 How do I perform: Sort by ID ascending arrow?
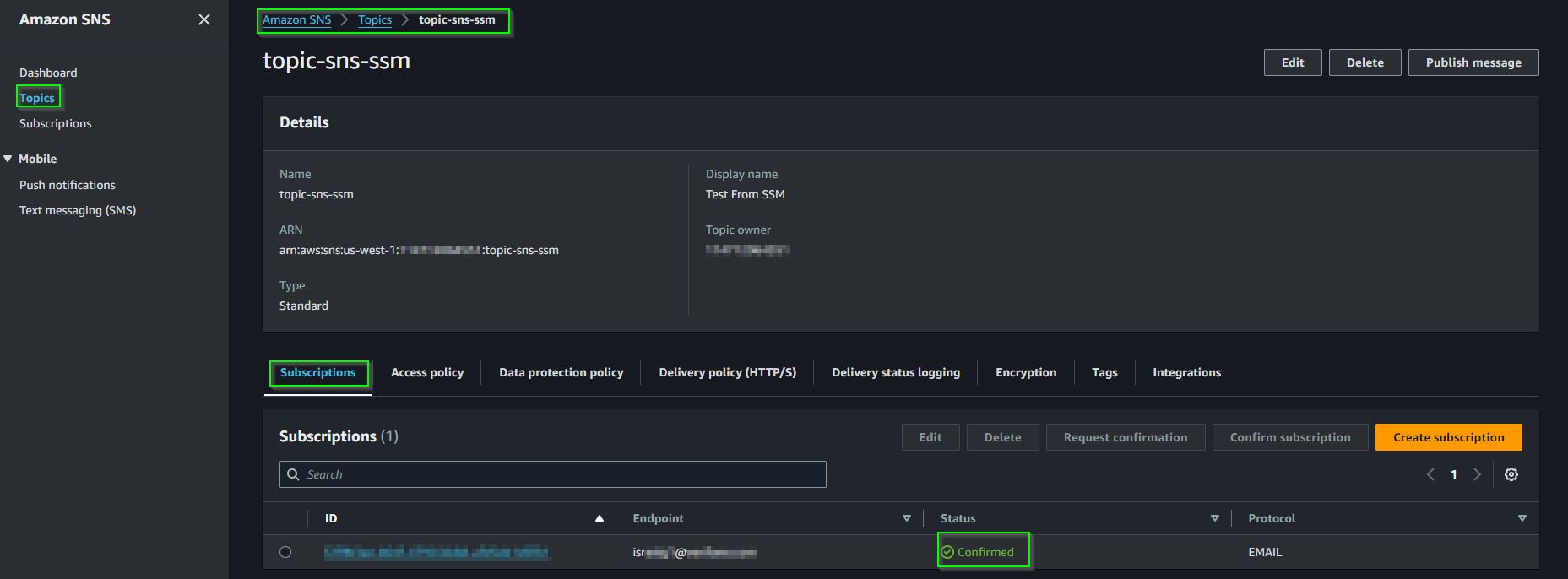(600, 518)
